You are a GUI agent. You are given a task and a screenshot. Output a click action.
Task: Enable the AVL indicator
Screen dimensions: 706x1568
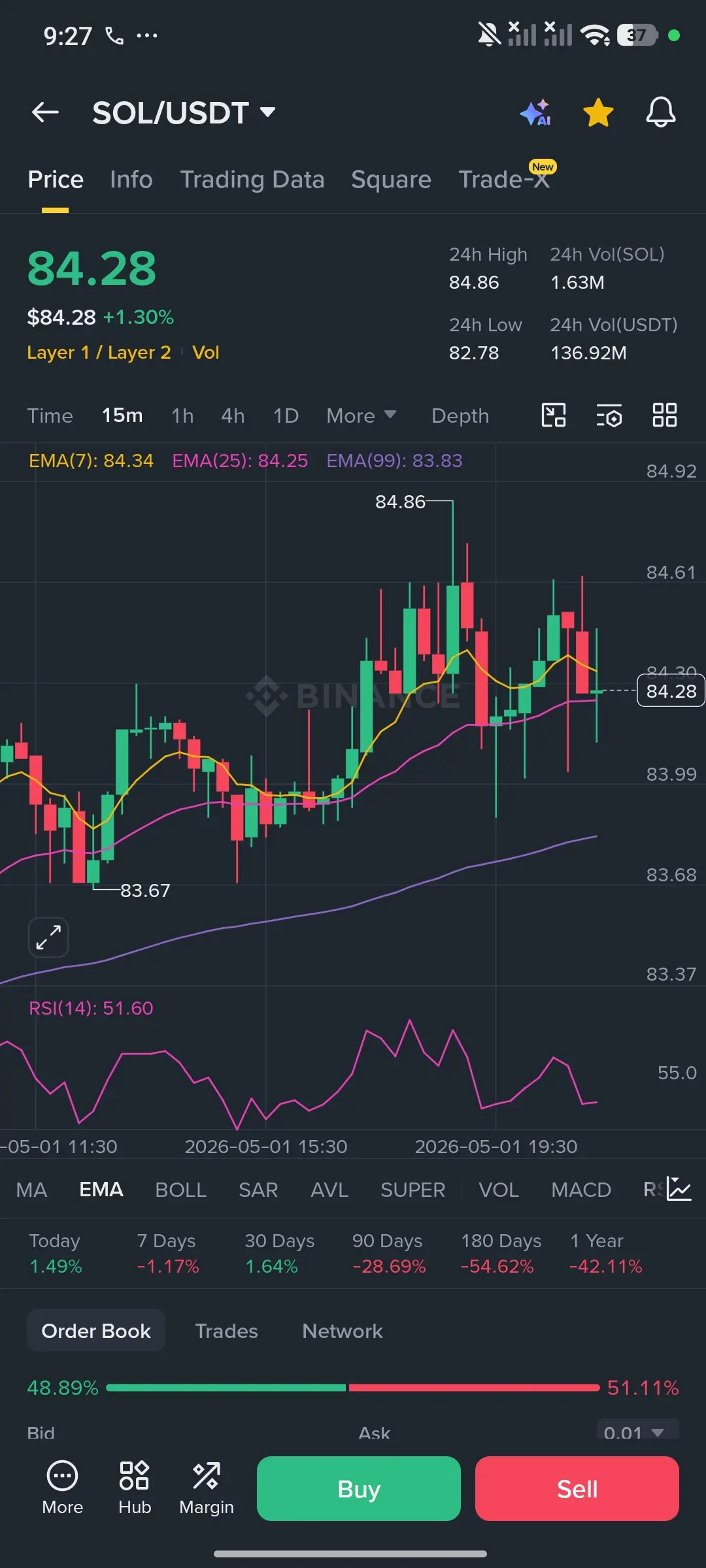coord(329,1190)
